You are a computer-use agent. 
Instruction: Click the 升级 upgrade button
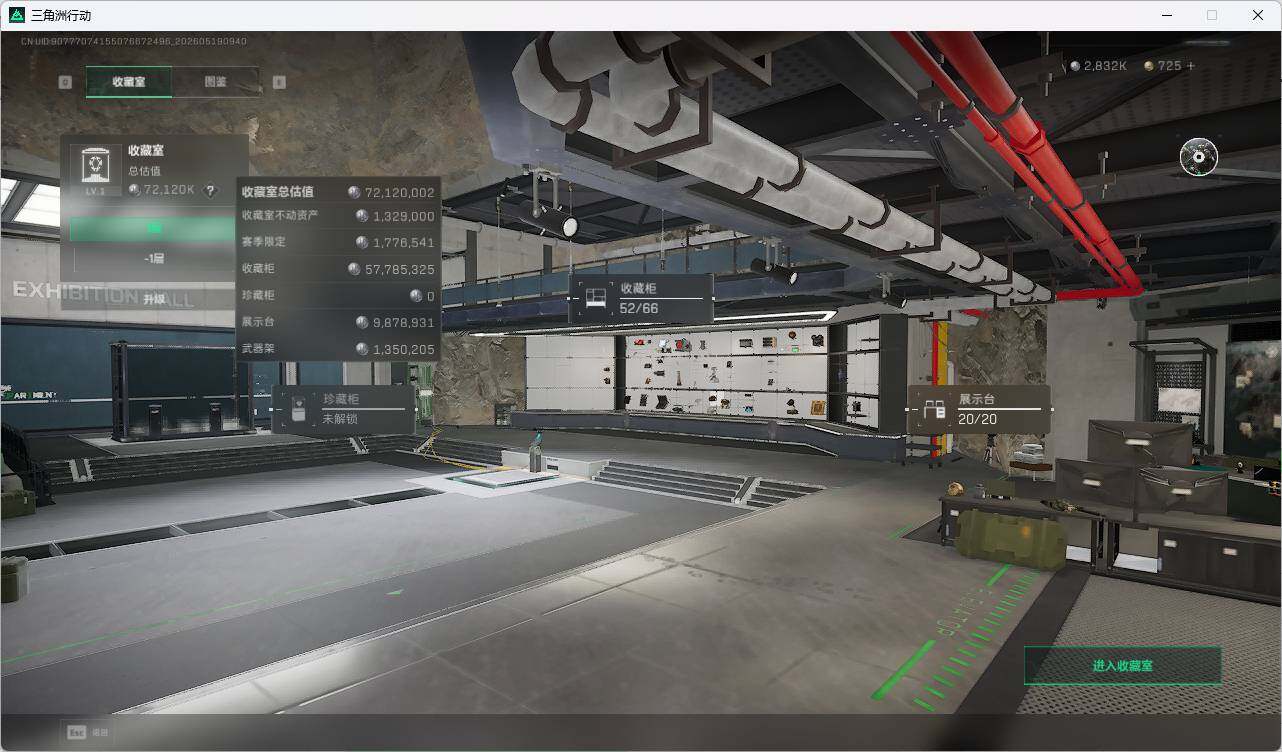click(x=153, y=298)
